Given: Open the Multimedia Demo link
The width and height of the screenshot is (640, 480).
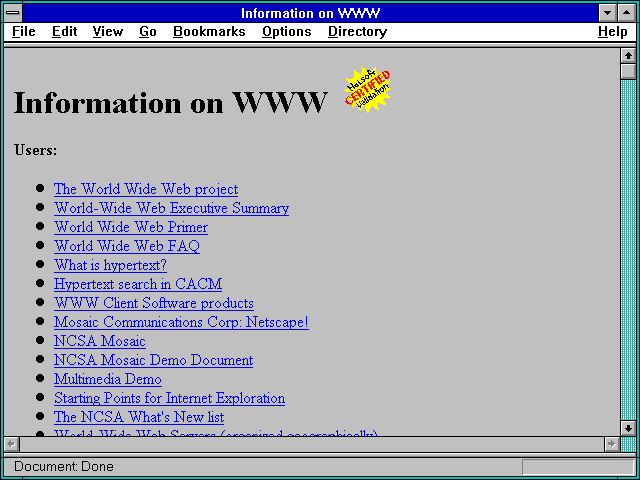Looking at the screenshot, I should 108,380.
